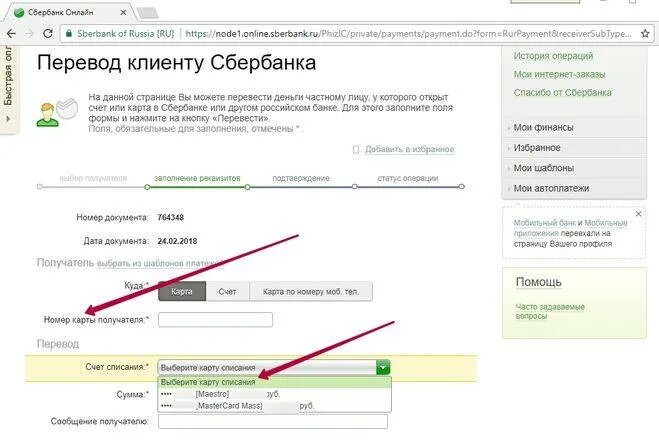Choose the MasterCard Mass card from list

click(274, 406)
